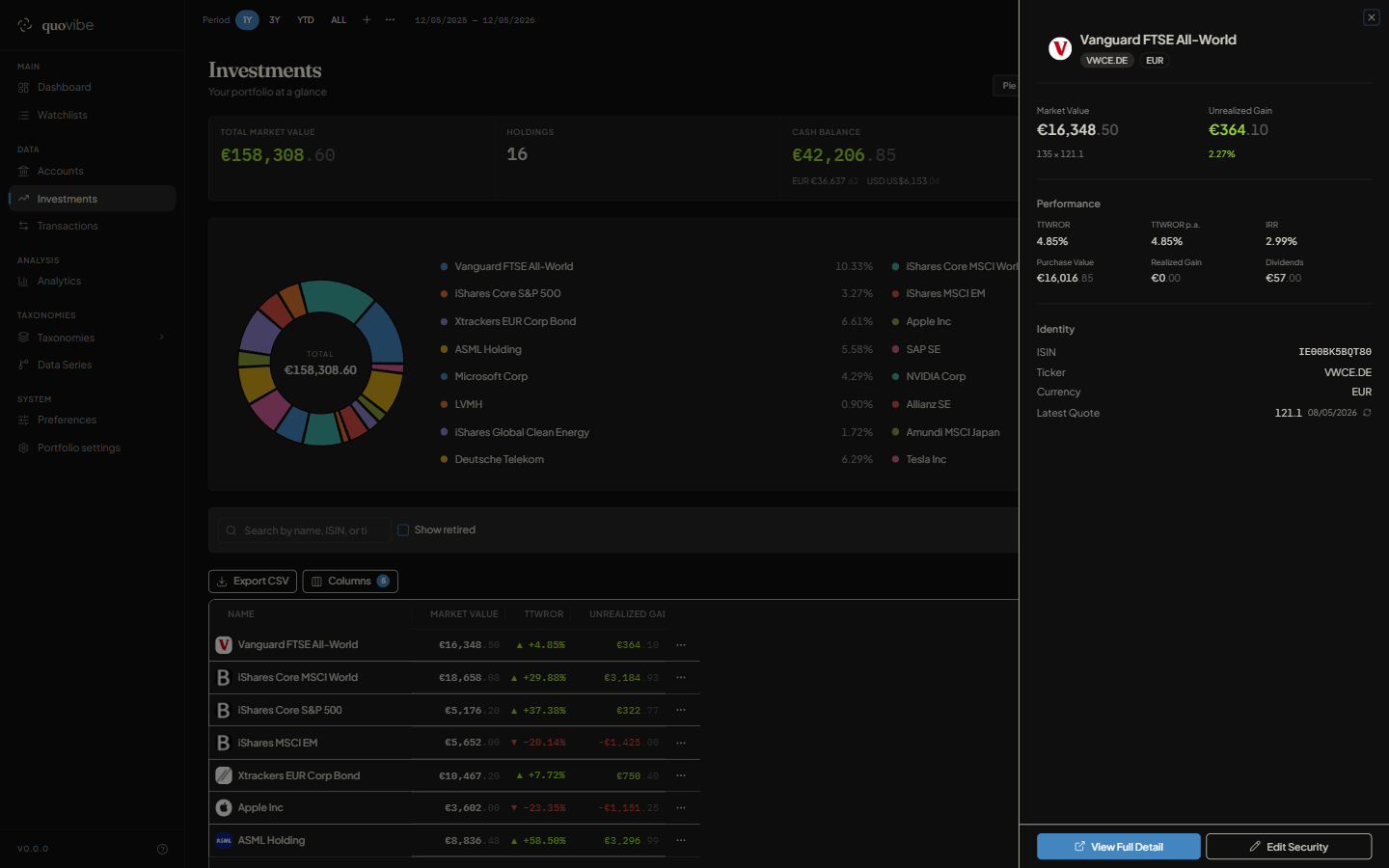Click the Tesla Inc legend entry
The width and height of the screenshot is (1389, 868).
tap(926, 460)
